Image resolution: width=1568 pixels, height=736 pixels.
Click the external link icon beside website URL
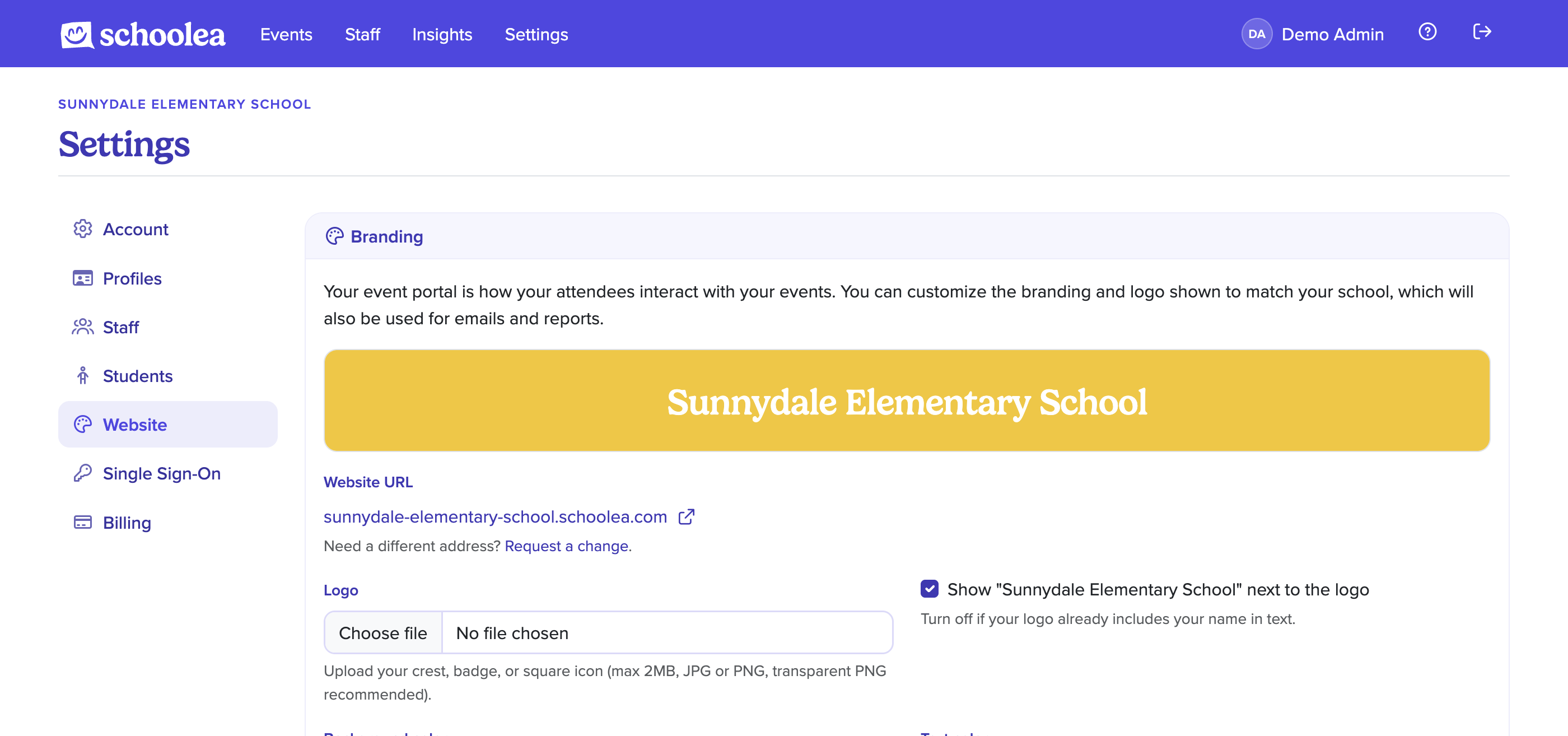687,516
